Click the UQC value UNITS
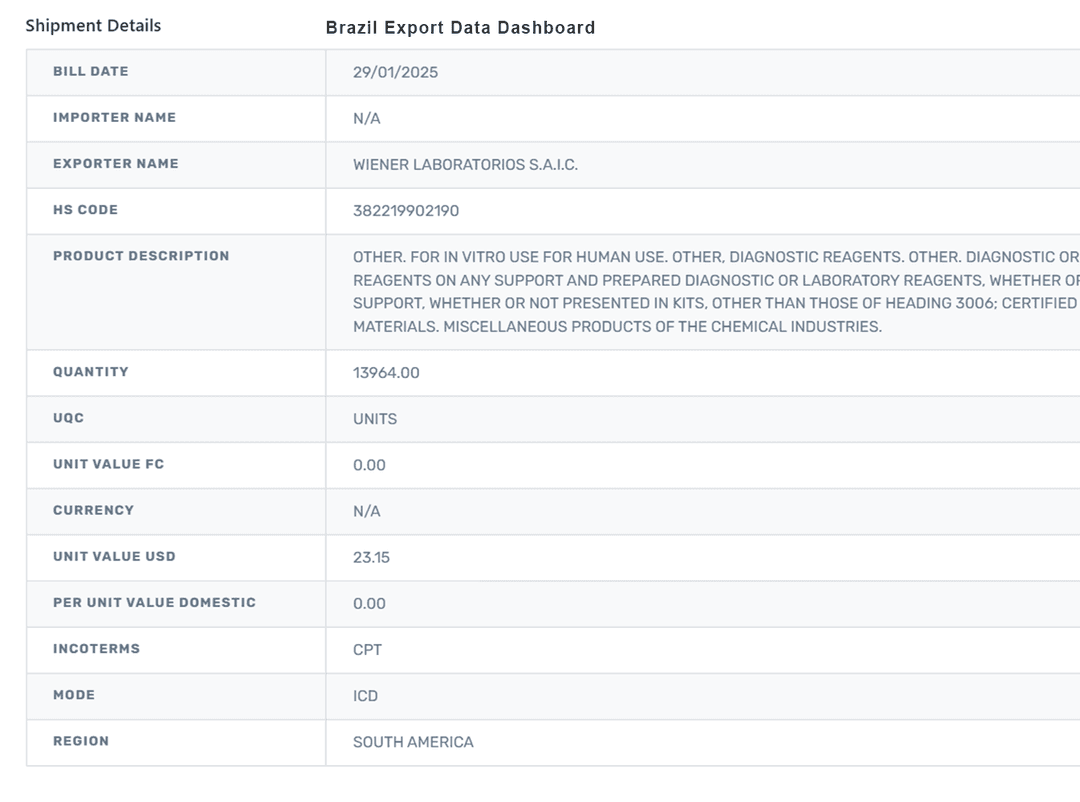The height and width of the screenshot is (802, 1080). tap(375, 419)
